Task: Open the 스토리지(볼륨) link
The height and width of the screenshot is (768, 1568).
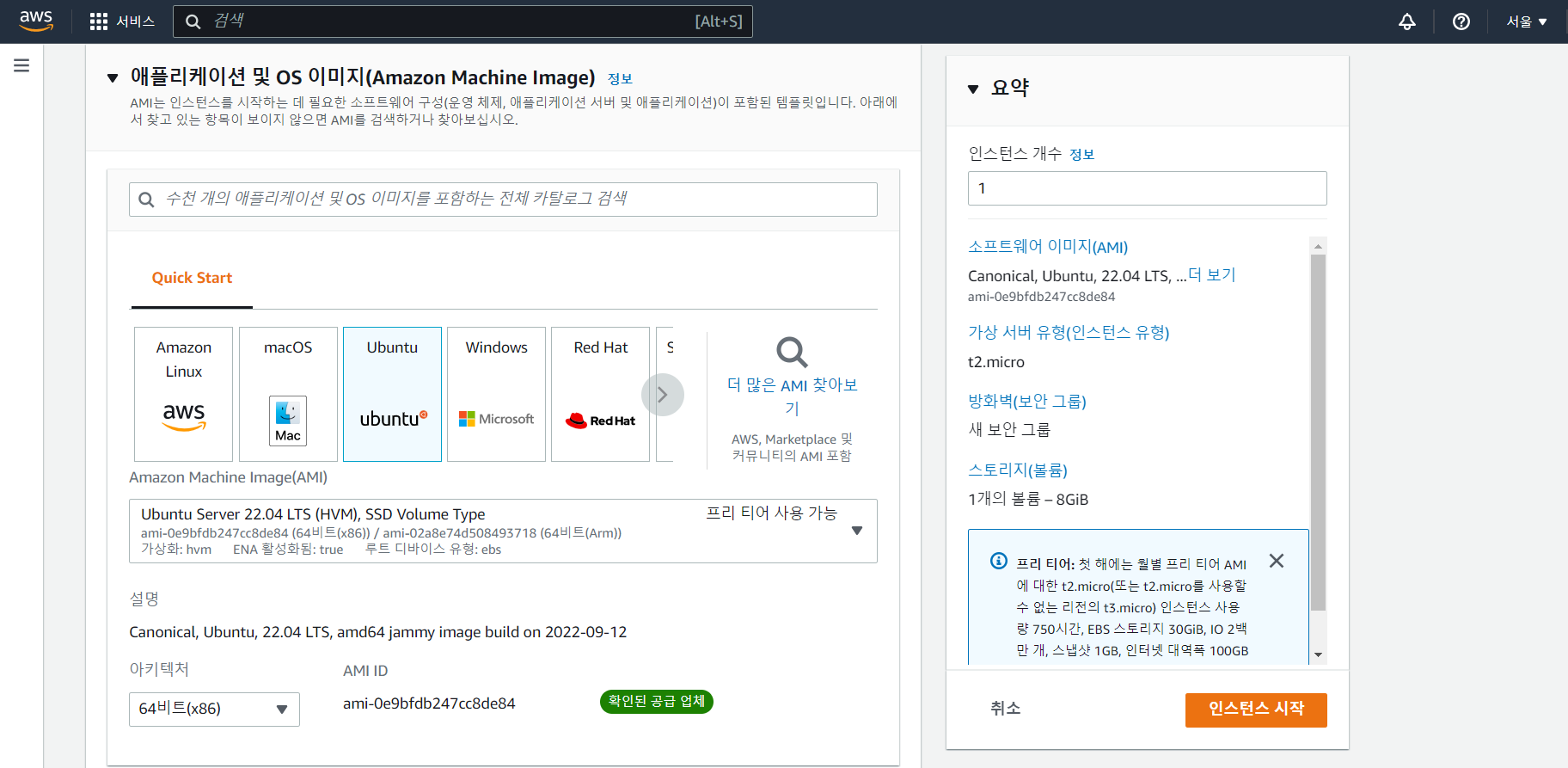Action: 1018,470
